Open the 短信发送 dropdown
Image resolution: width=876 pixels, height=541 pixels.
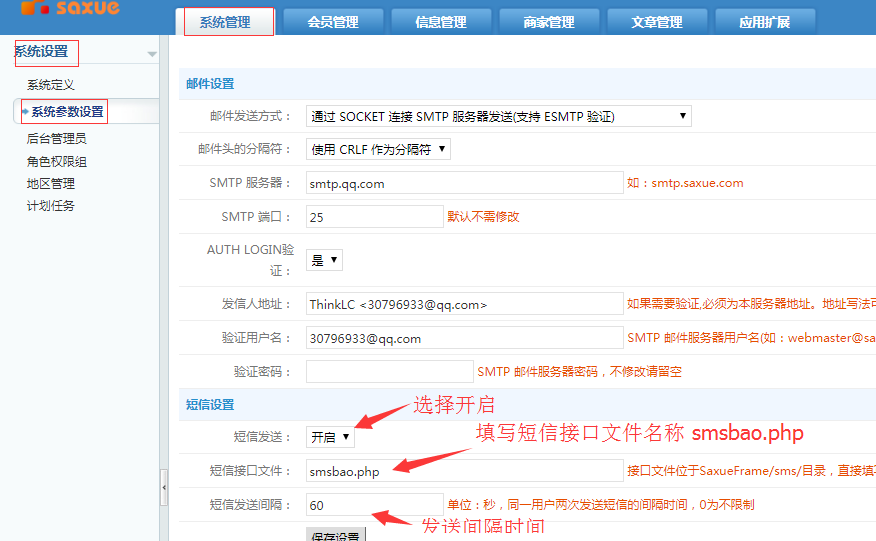[x=329, y=437]
